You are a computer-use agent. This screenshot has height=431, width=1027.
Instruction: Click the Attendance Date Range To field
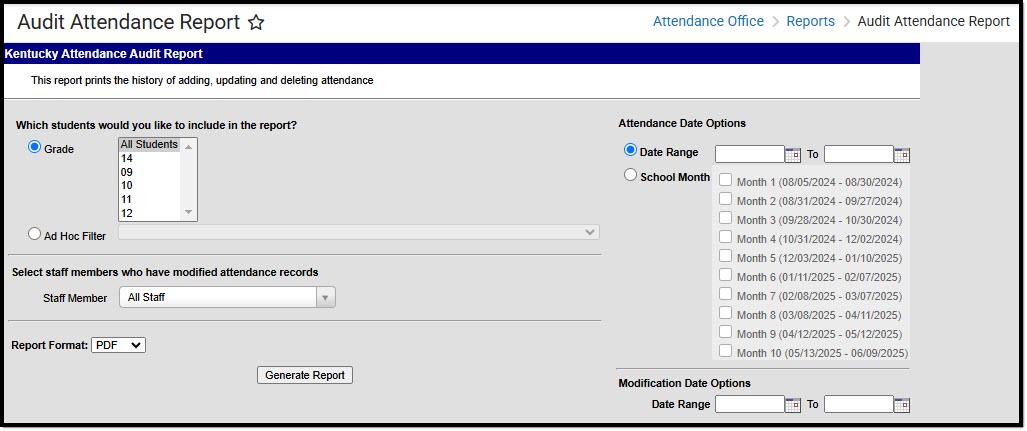tap(859, 155)
